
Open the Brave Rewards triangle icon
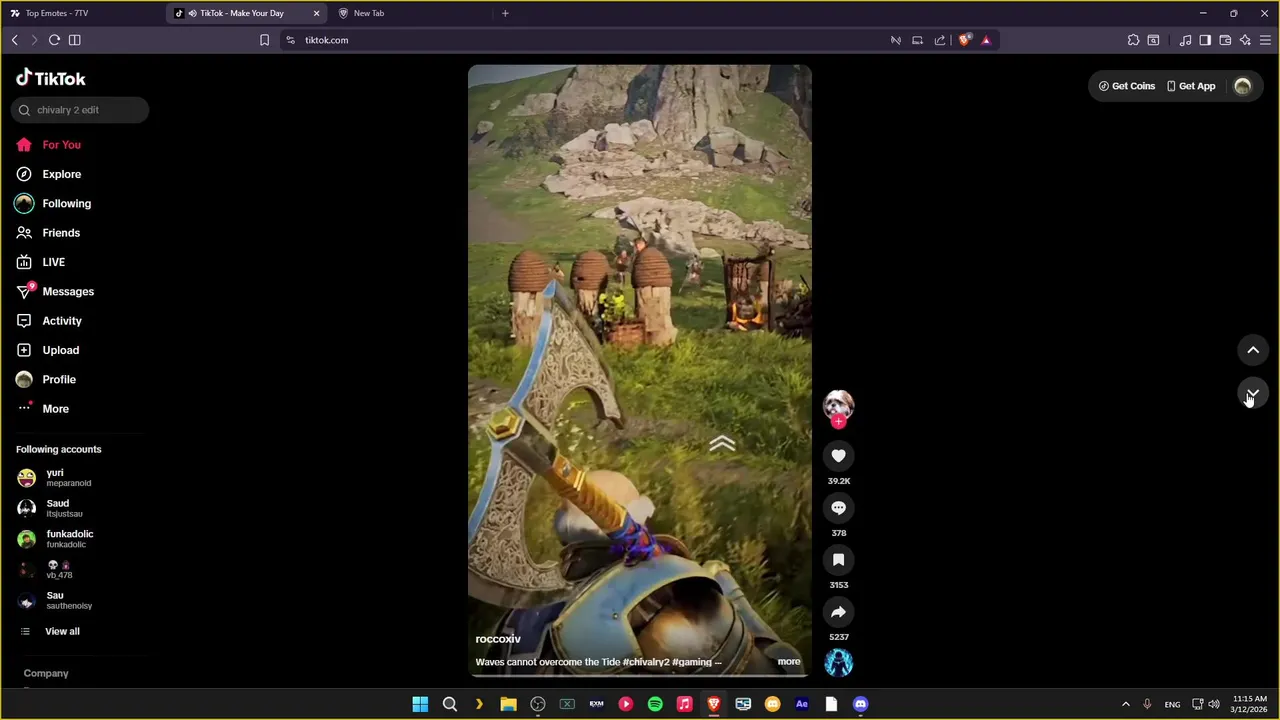coord(986,40)
